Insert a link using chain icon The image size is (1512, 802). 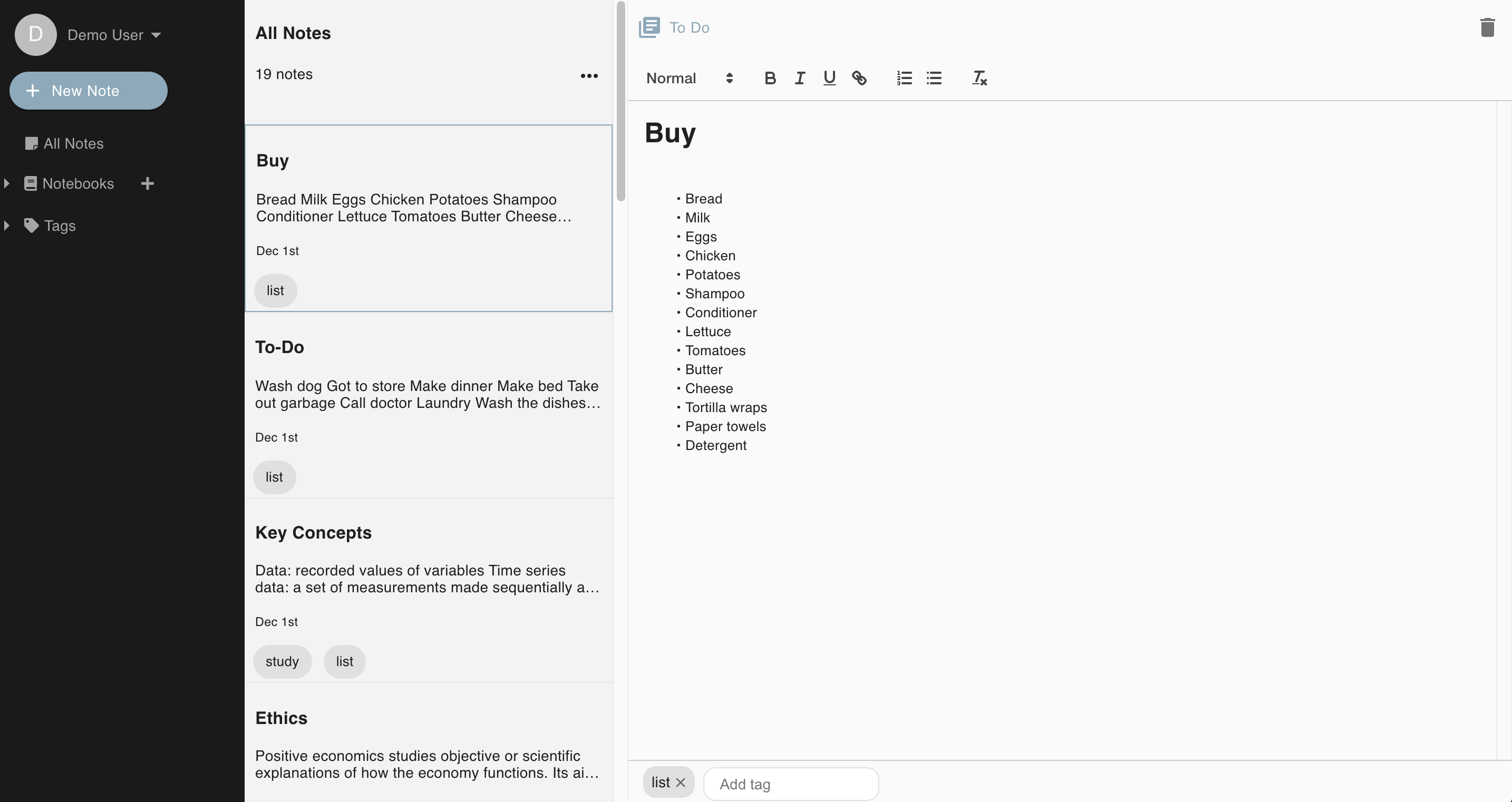[x=859, y=78]
